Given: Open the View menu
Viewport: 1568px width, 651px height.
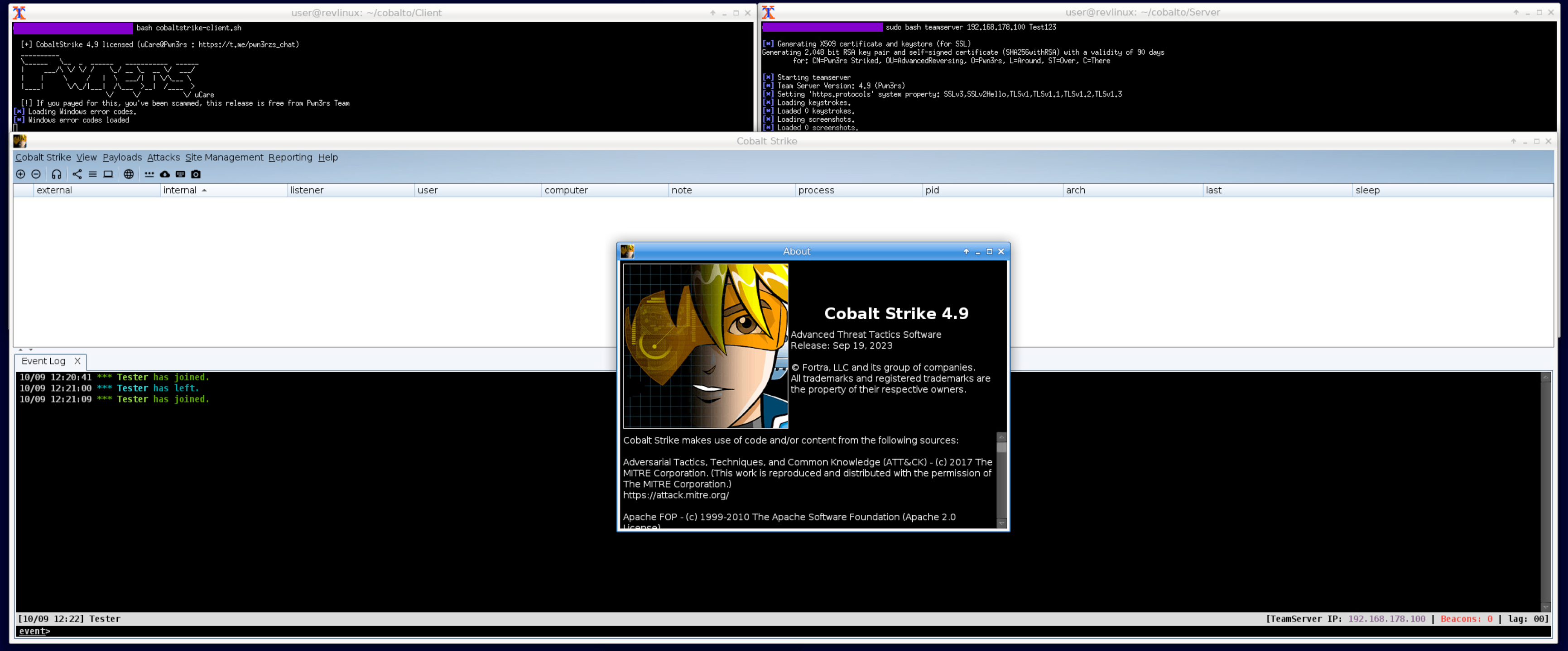Looking at the screenshot, I should [x=87, y=157].
